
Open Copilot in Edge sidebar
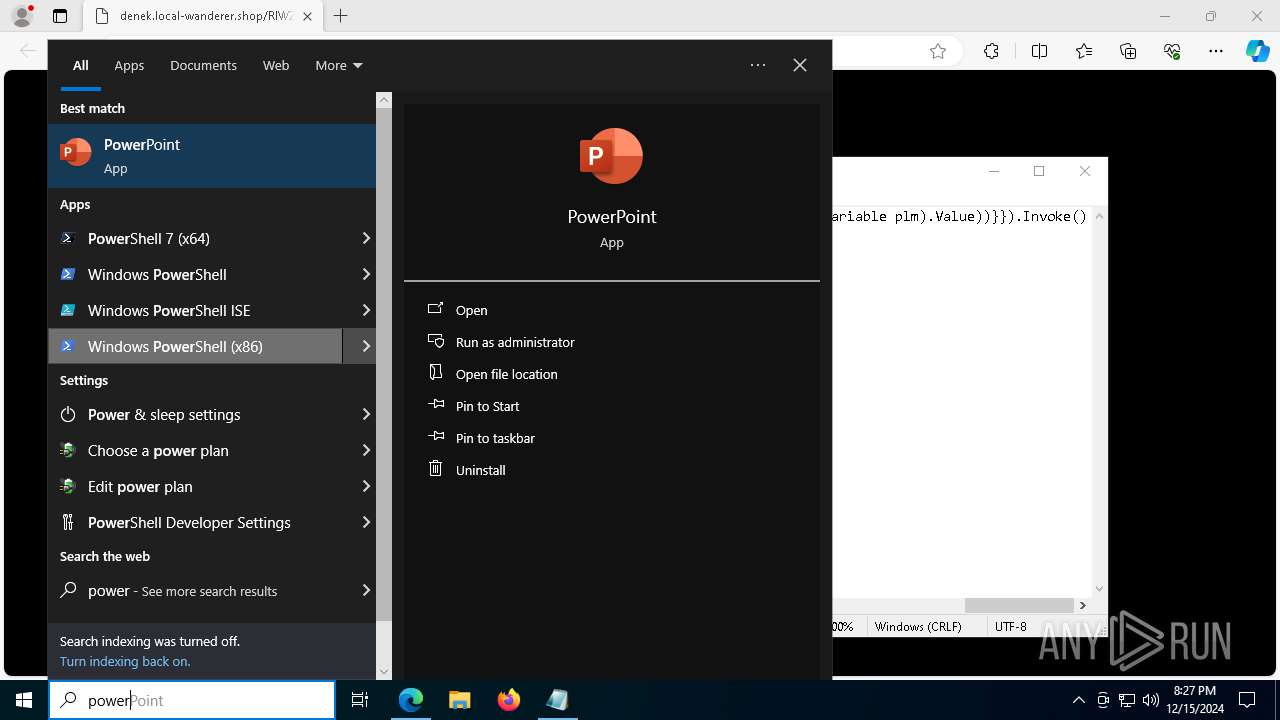coord(1258,51)
